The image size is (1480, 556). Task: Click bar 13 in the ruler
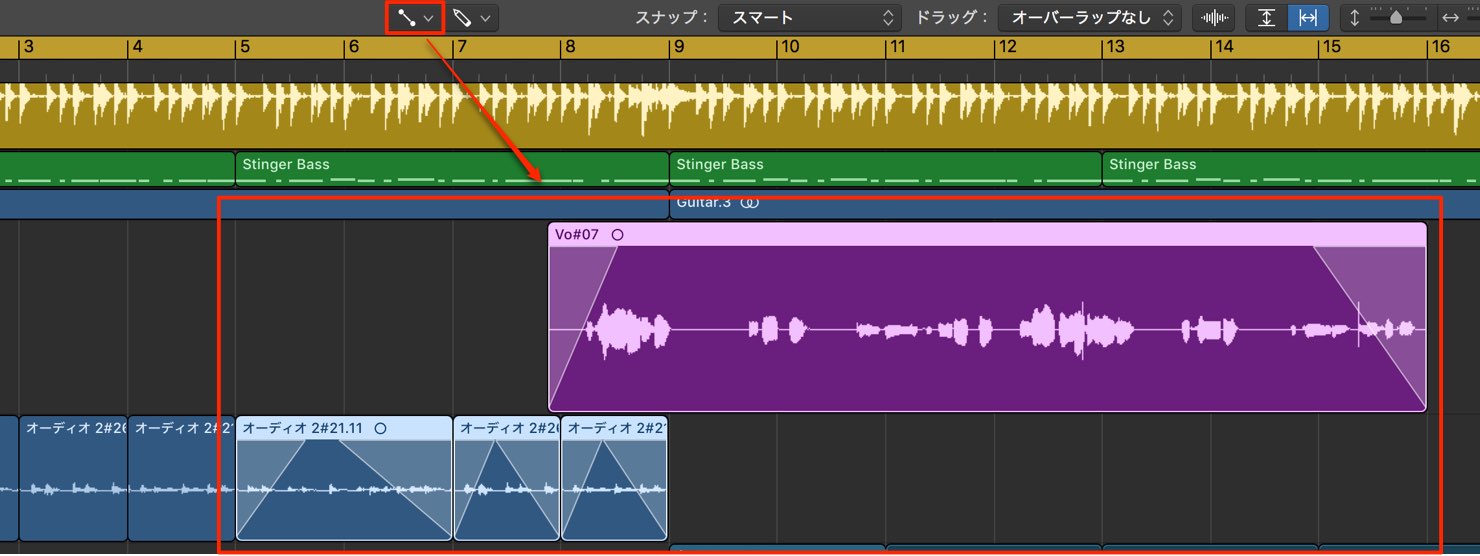point(1114,47)
